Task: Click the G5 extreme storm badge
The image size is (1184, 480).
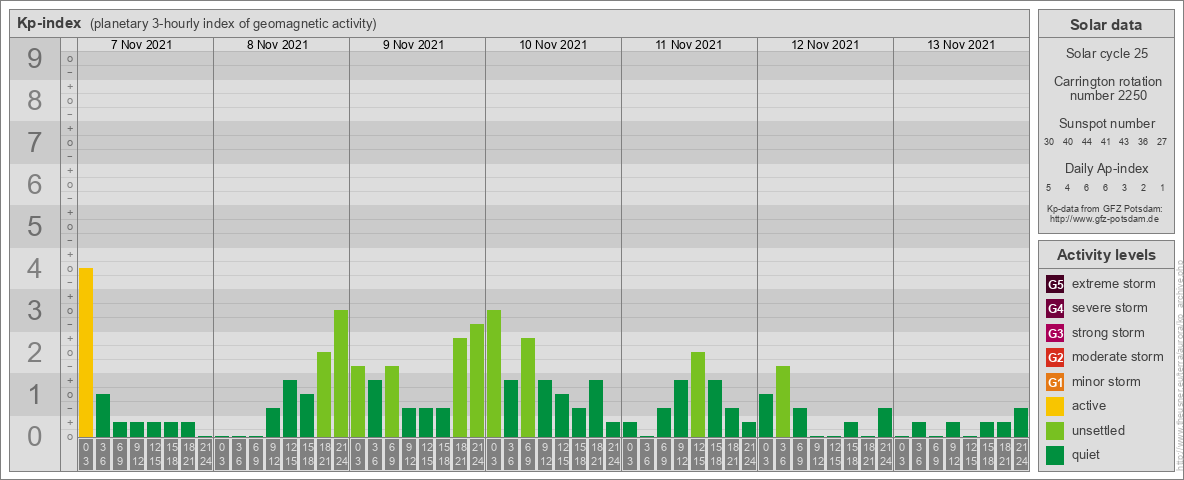Action: click(x=1055, y=285)
